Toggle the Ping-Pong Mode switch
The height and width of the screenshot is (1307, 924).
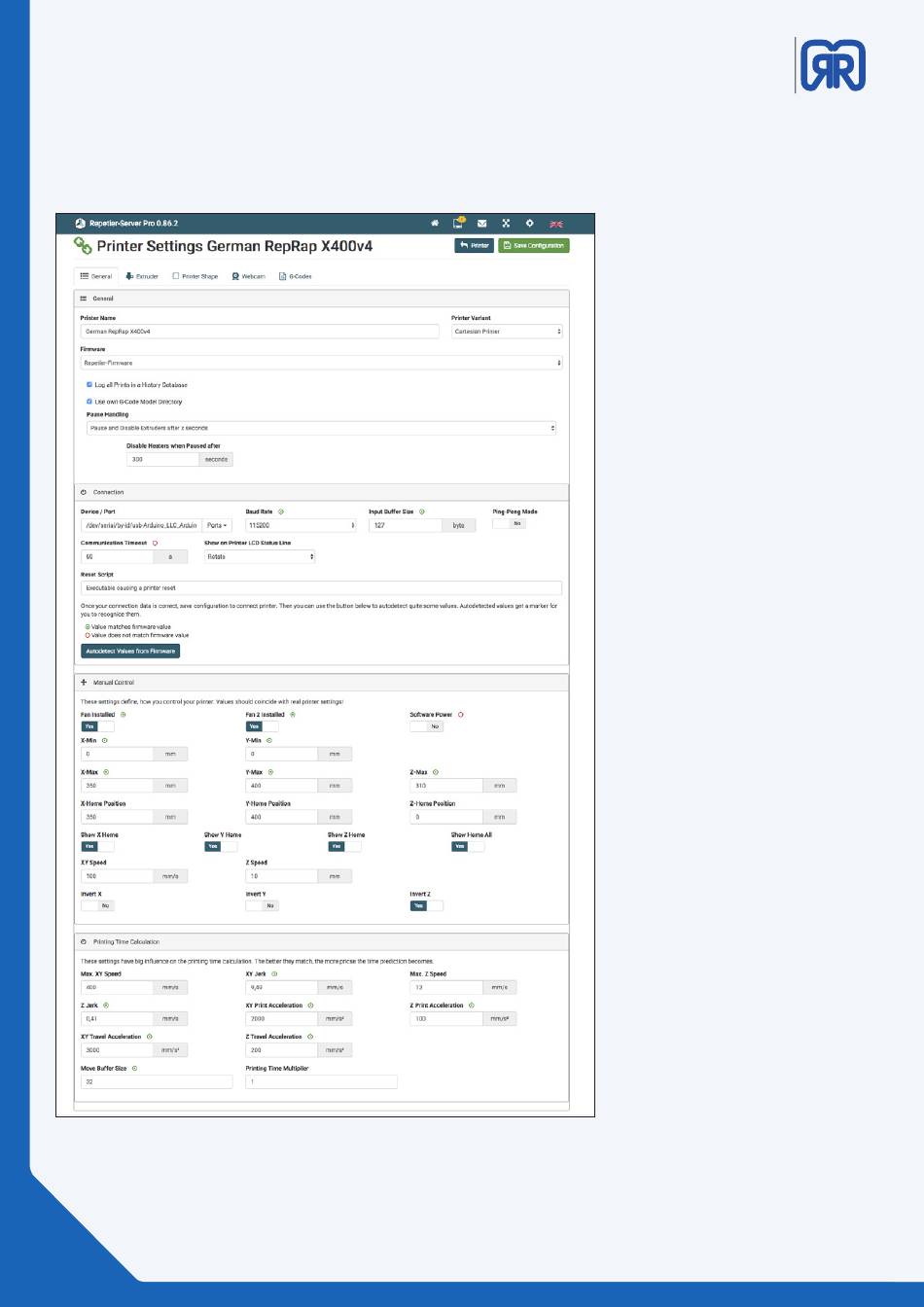[509, 523]
